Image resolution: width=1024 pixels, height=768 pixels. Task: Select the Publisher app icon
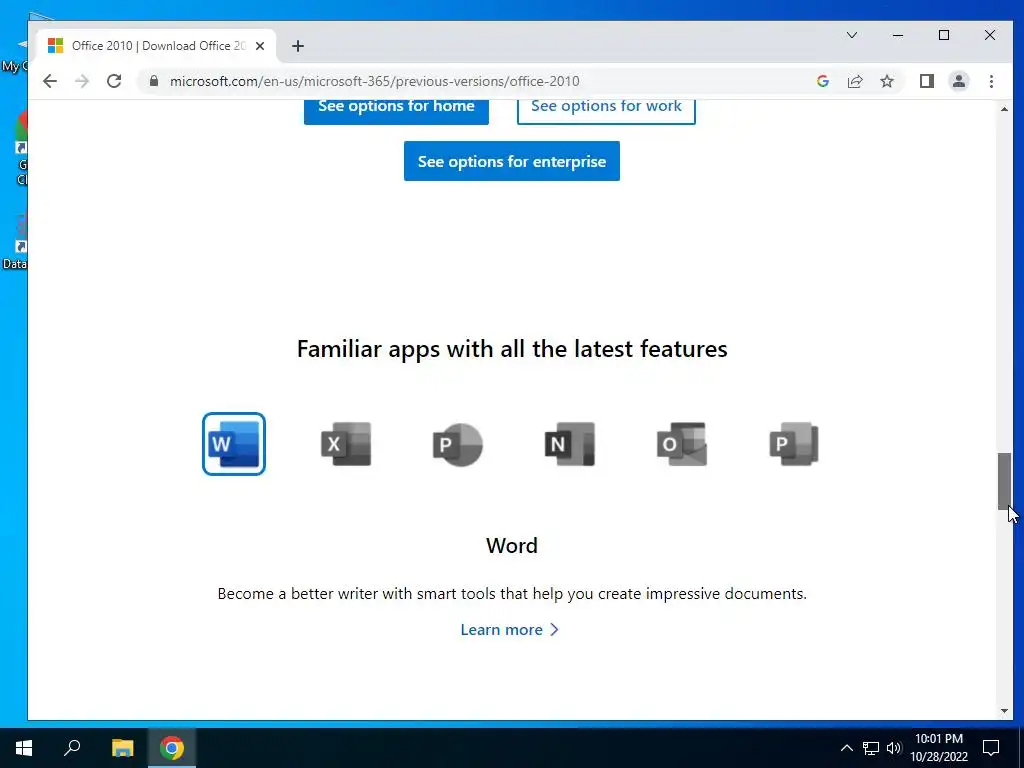tap(794, 444)
